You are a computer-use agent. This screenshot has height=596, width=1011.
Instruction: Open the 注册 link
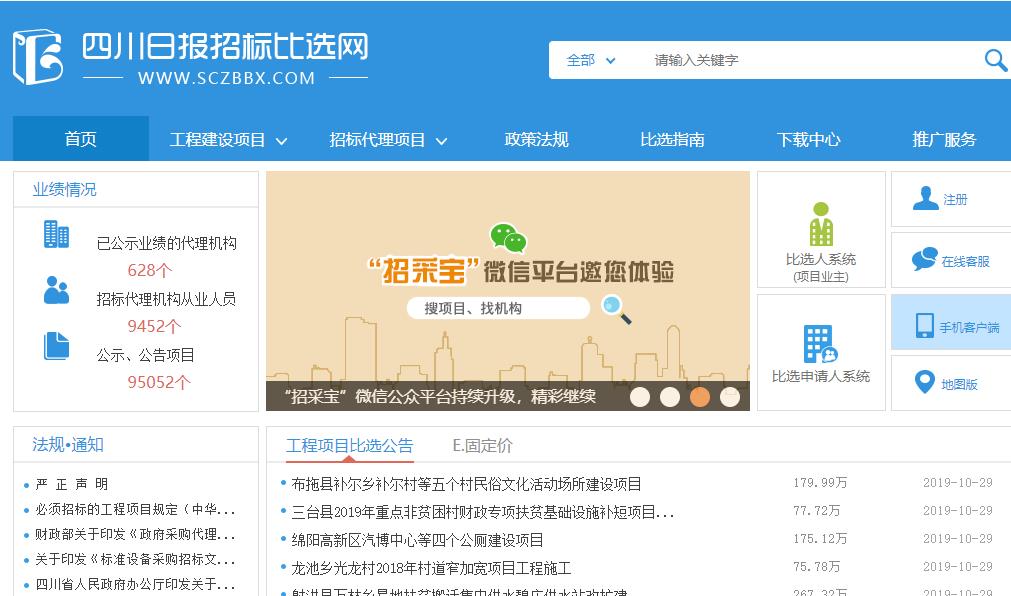pos(956,200)
